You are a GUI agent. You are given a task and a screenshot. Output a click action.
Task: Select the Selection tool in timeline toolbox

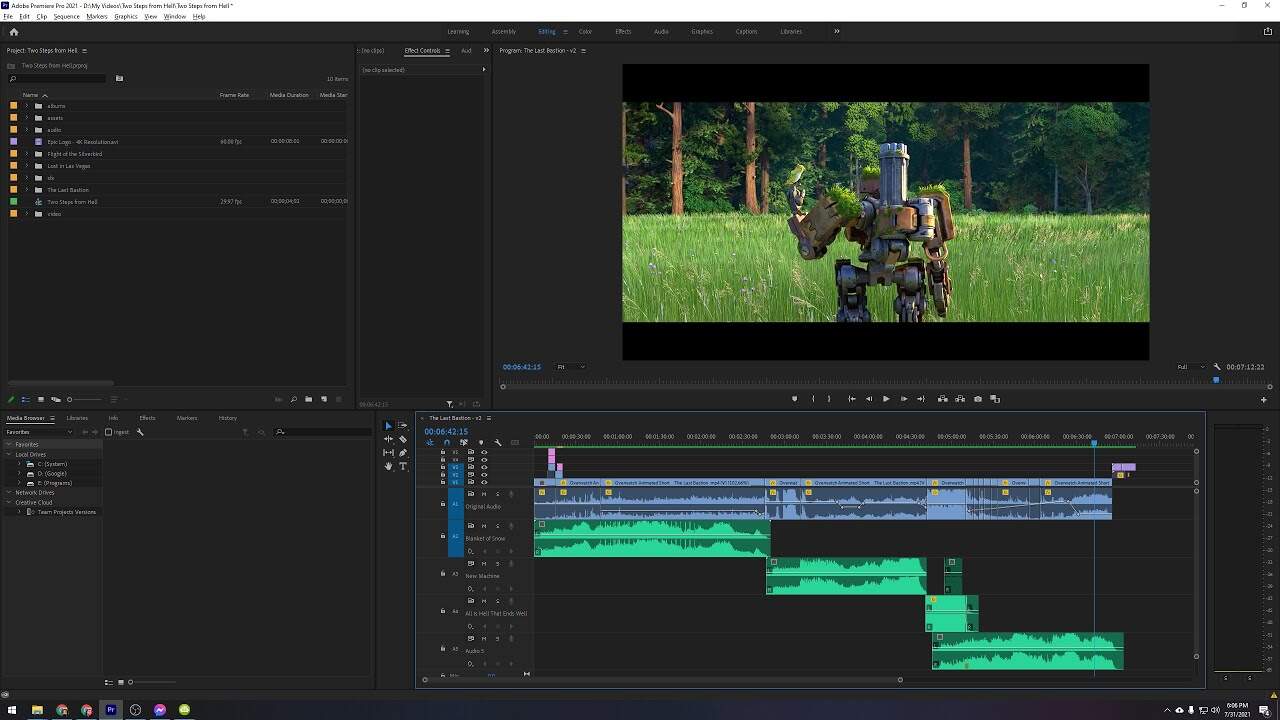[389, 426]
